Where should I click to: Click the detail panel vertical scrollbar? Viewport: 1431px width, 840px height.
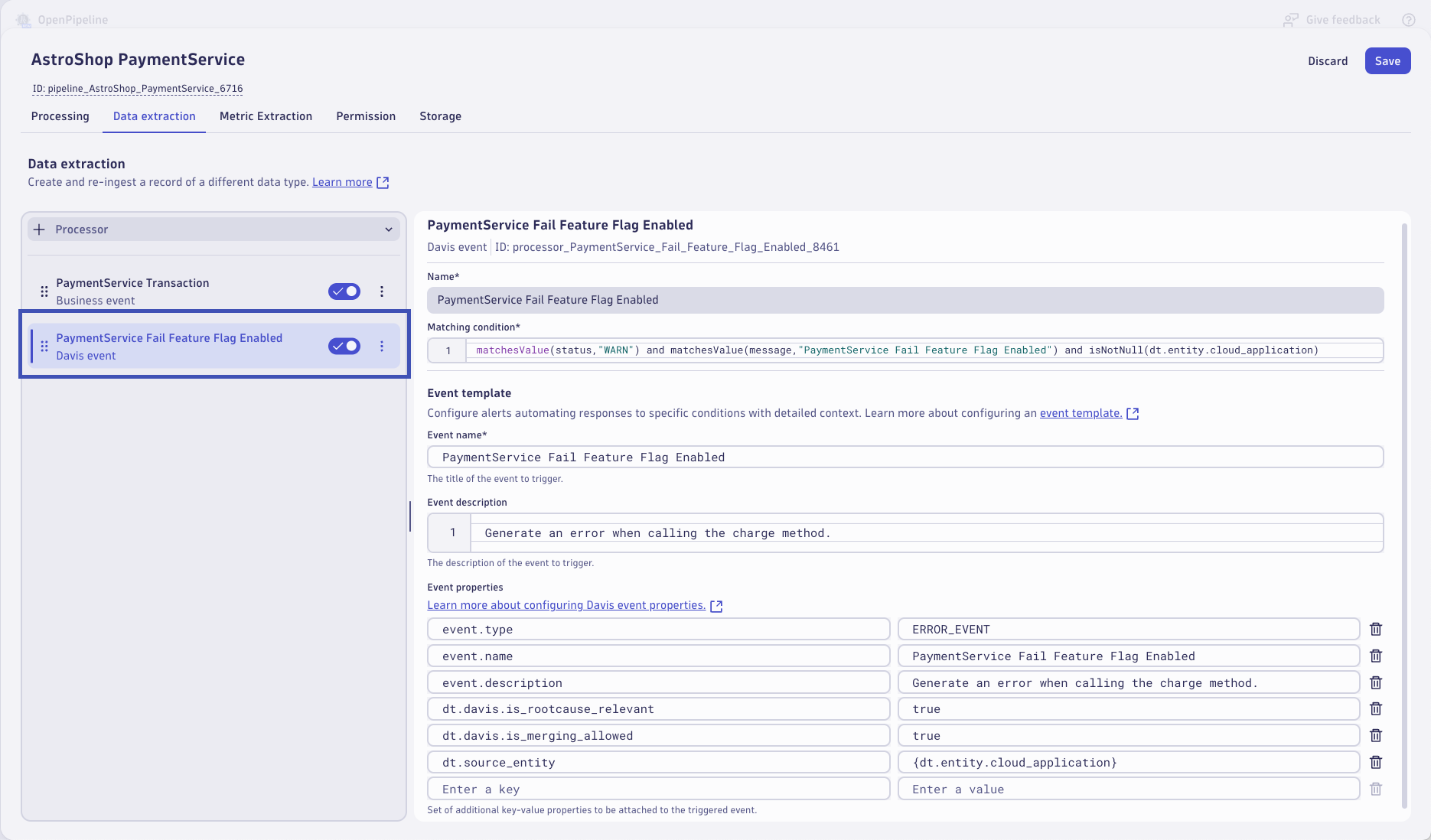click(x=1404, y=515)
